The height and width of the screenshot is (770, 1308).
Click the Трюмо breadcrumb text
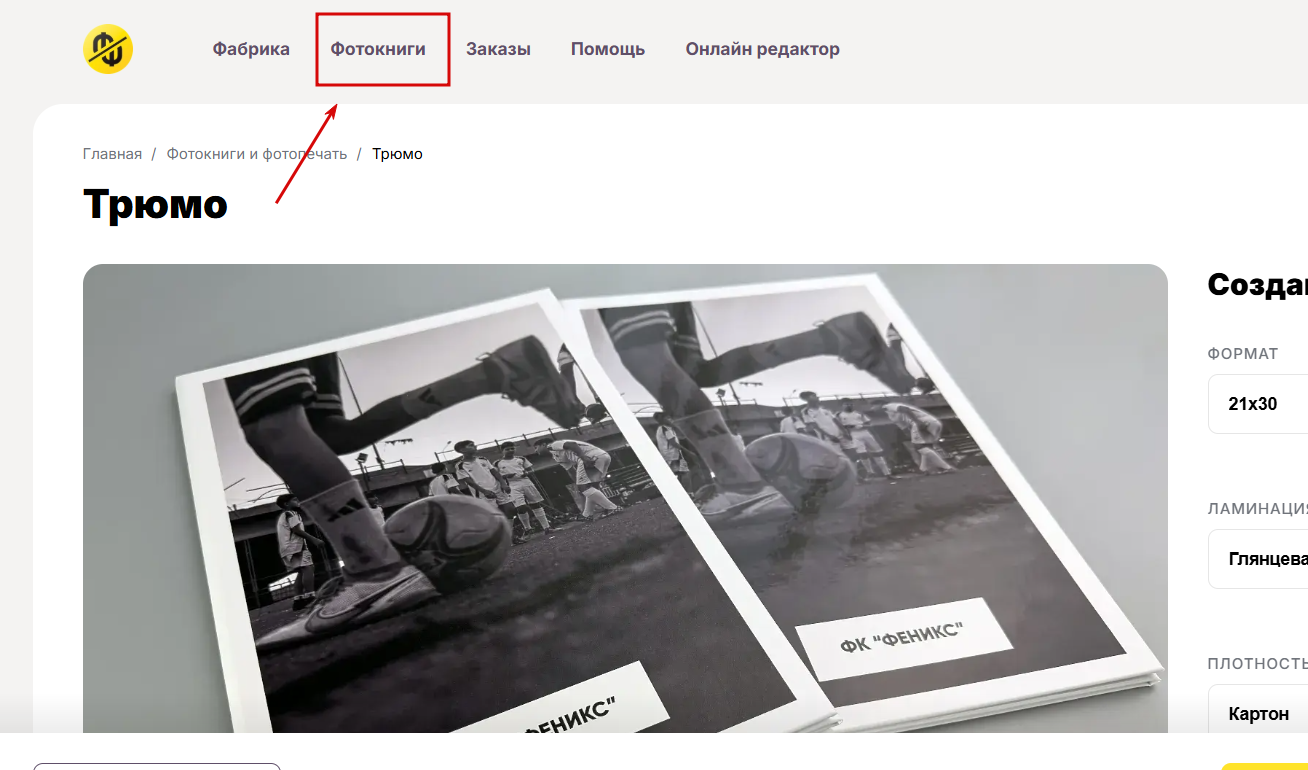(398, 154)
